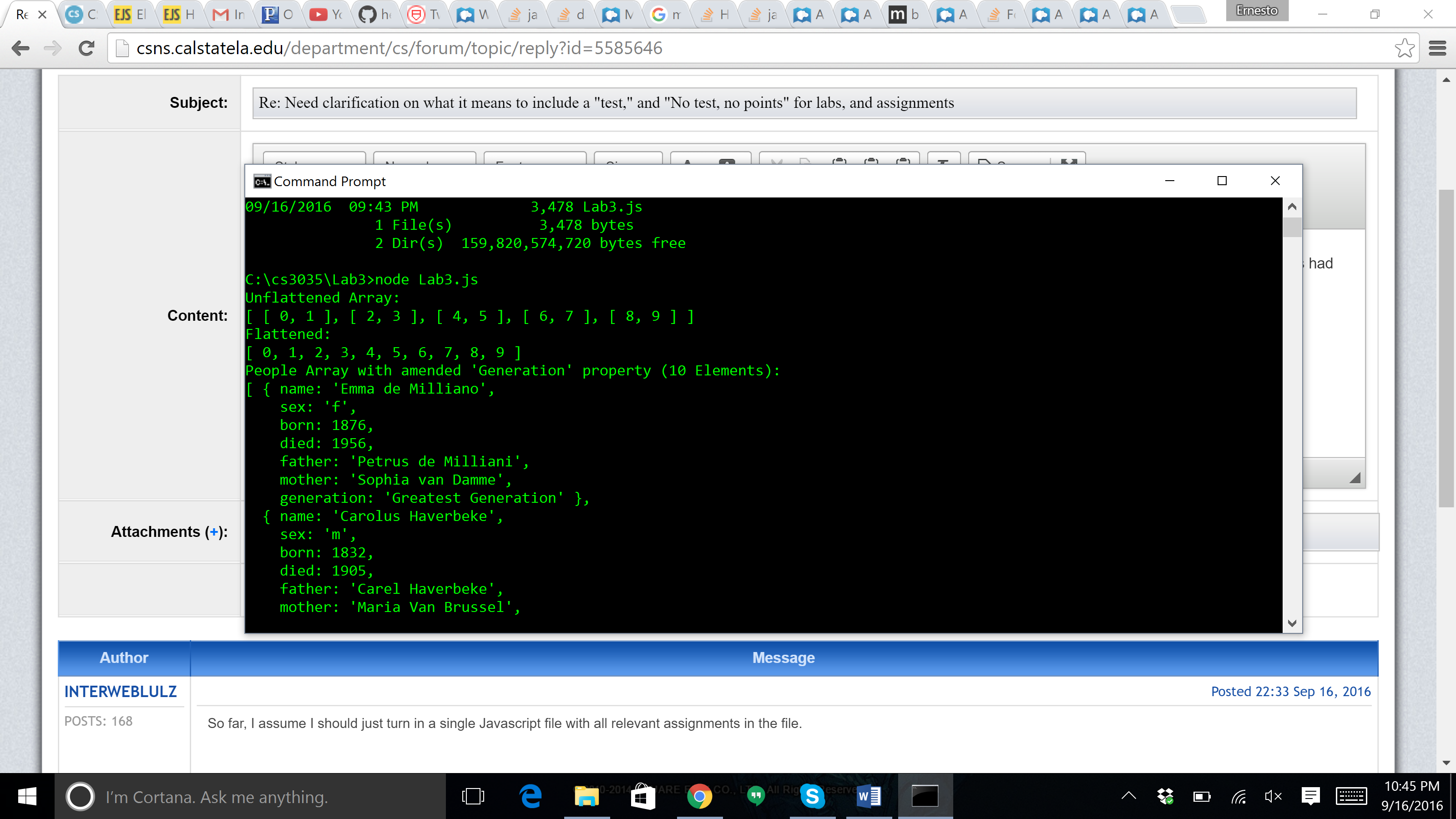
Task: Show hidden system tray icons chevron
Action: pyautogui.click(x=1128, y=796)
